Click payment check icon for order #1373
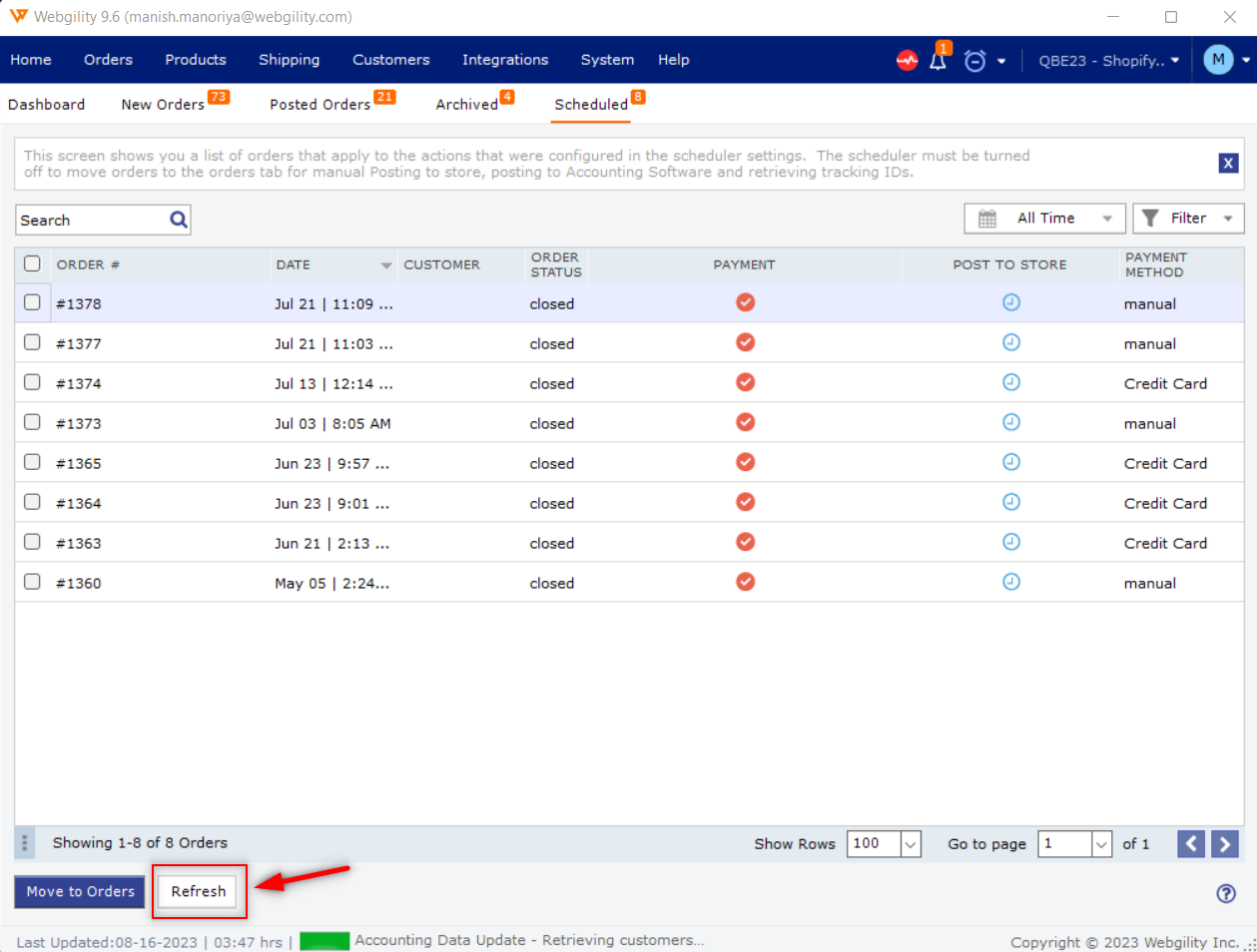The height and width of the screenshot is (952, 1257). click(745, 422)
